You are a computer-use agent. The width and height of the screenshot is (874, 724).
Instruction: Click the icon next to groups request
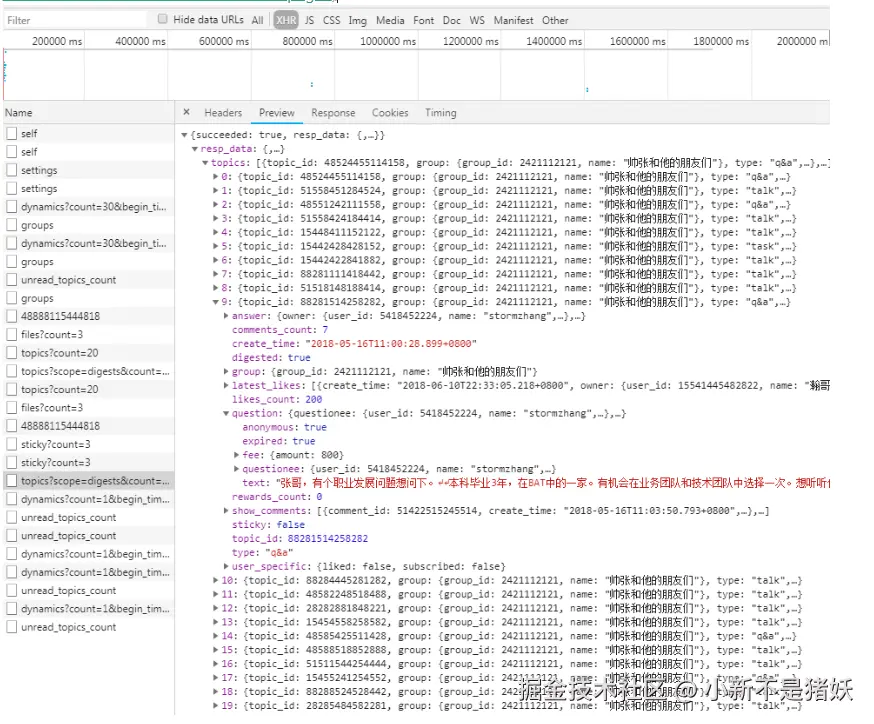click(12, 225)
